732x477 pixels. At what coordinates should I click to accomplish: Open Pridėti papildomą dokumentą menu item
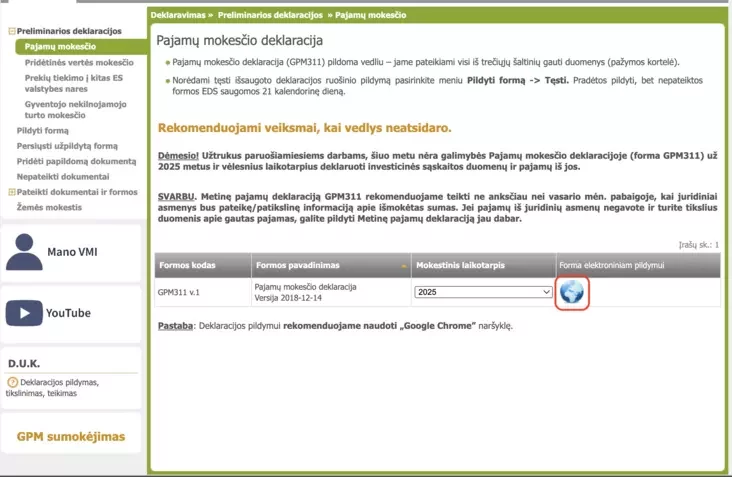(75, 161)
